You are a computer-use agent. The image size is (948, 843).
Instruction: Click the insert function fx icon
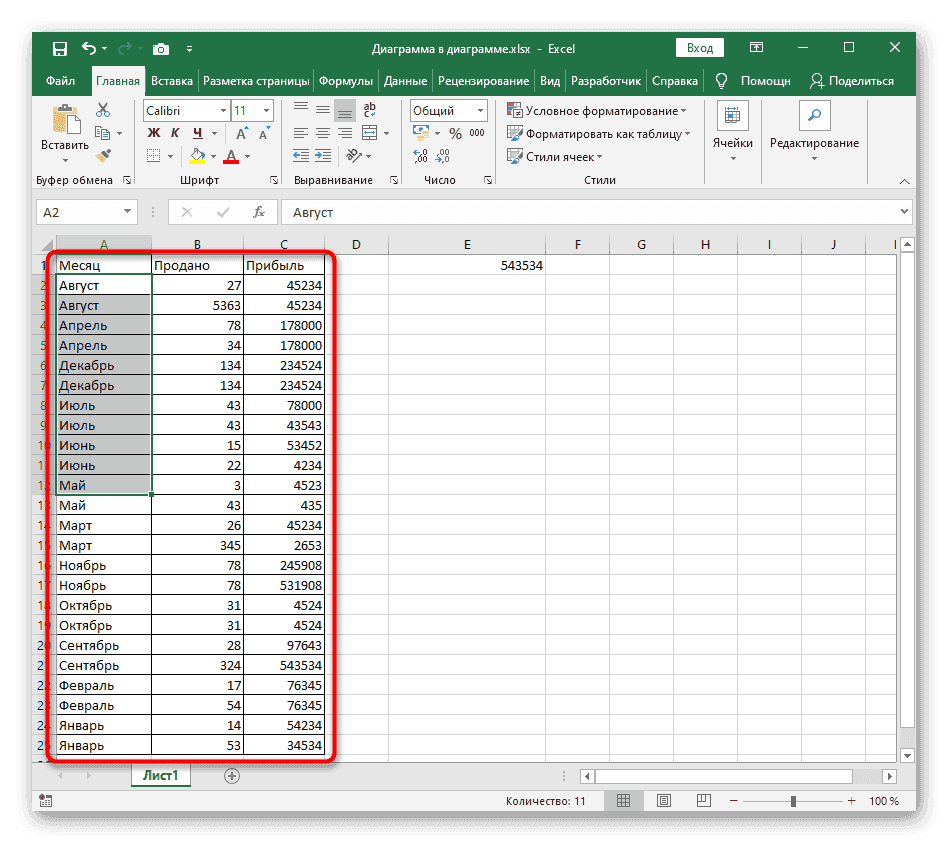pyautogui.click(x=258, y=212)
